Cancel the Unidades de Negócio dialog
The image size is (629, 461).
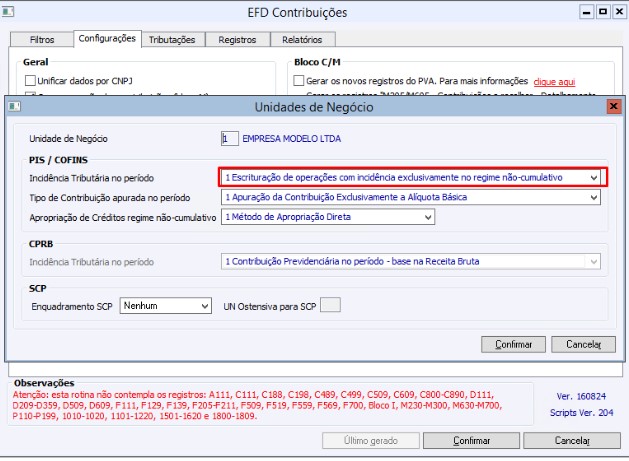583,344
